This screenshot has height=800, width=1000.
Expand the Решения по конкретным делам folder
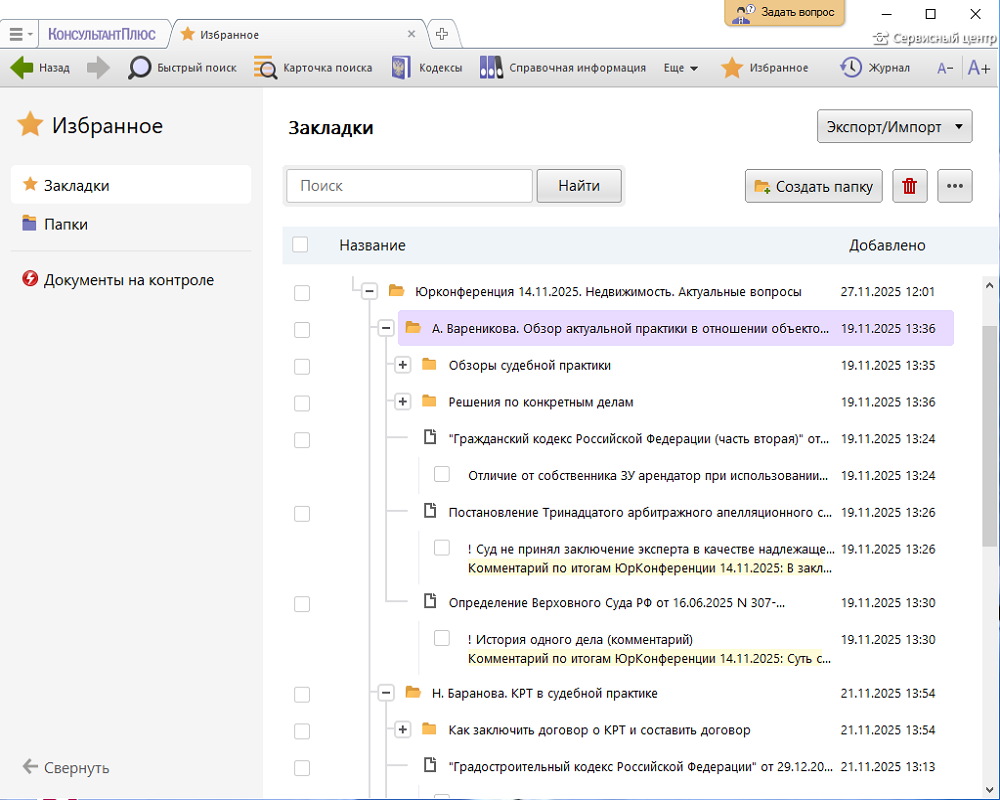(x=403, y=402)
